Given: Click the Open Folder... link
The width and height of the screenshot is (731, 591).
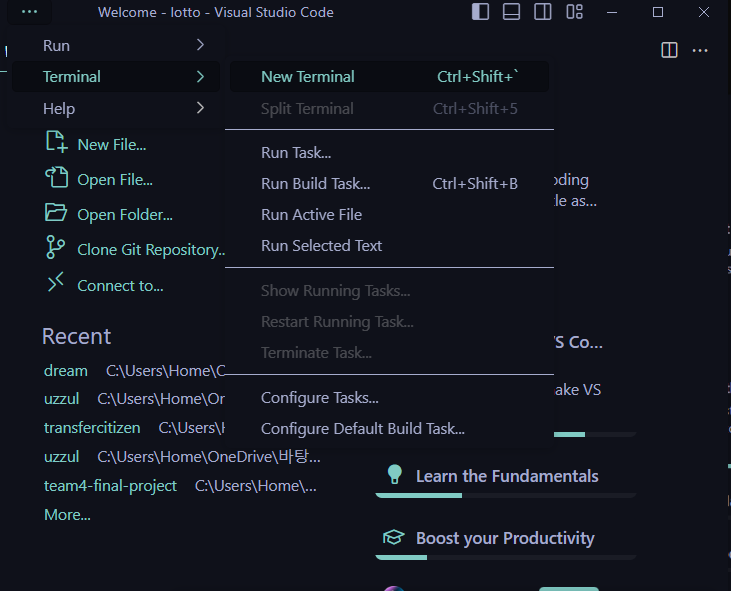Looking at the screenshot, I should (x=125, y=214).
